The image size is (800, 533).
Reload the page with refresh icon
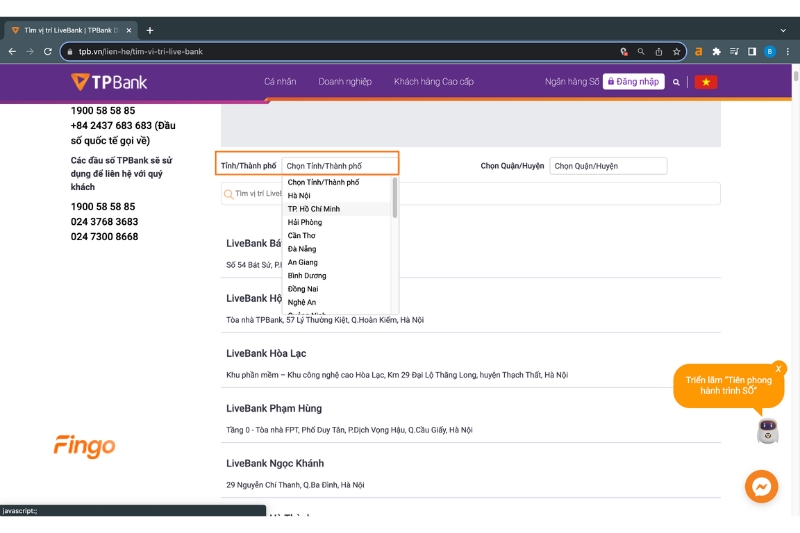click(47, 52)
